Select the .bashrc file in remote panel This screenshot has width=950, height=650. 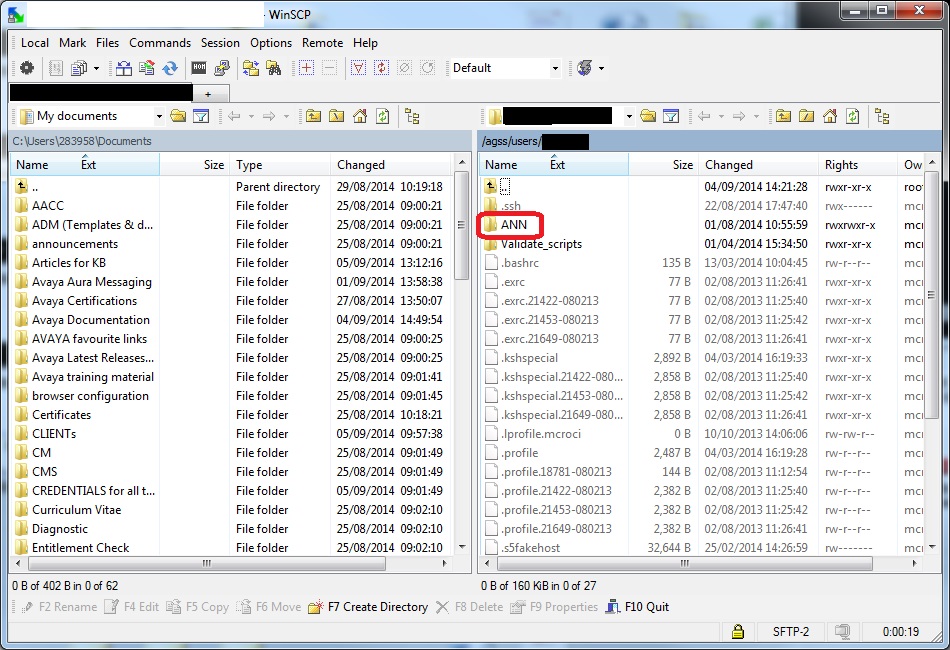click(x=520, y=263)
